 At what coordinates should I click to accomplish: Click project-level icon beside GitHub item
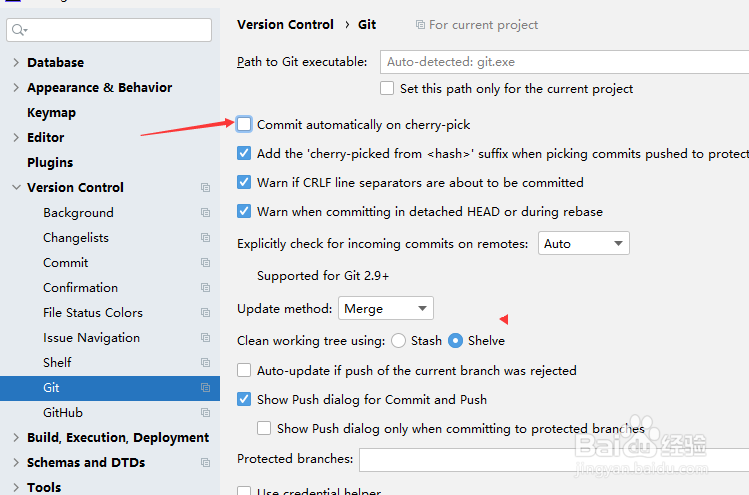click(205, 413)
